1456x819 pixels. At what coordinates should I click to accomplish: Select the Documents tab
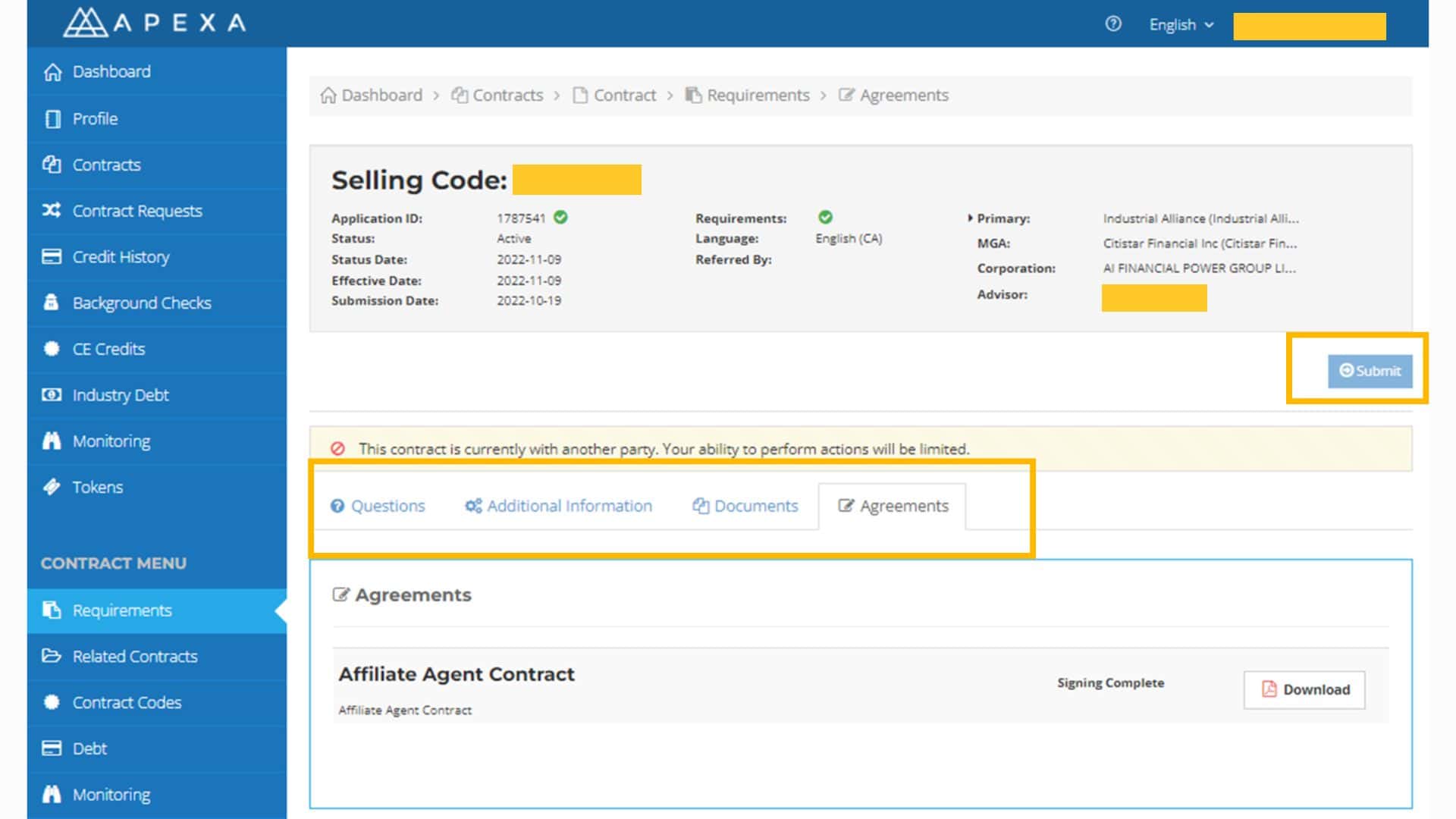[x=745, y=506]
